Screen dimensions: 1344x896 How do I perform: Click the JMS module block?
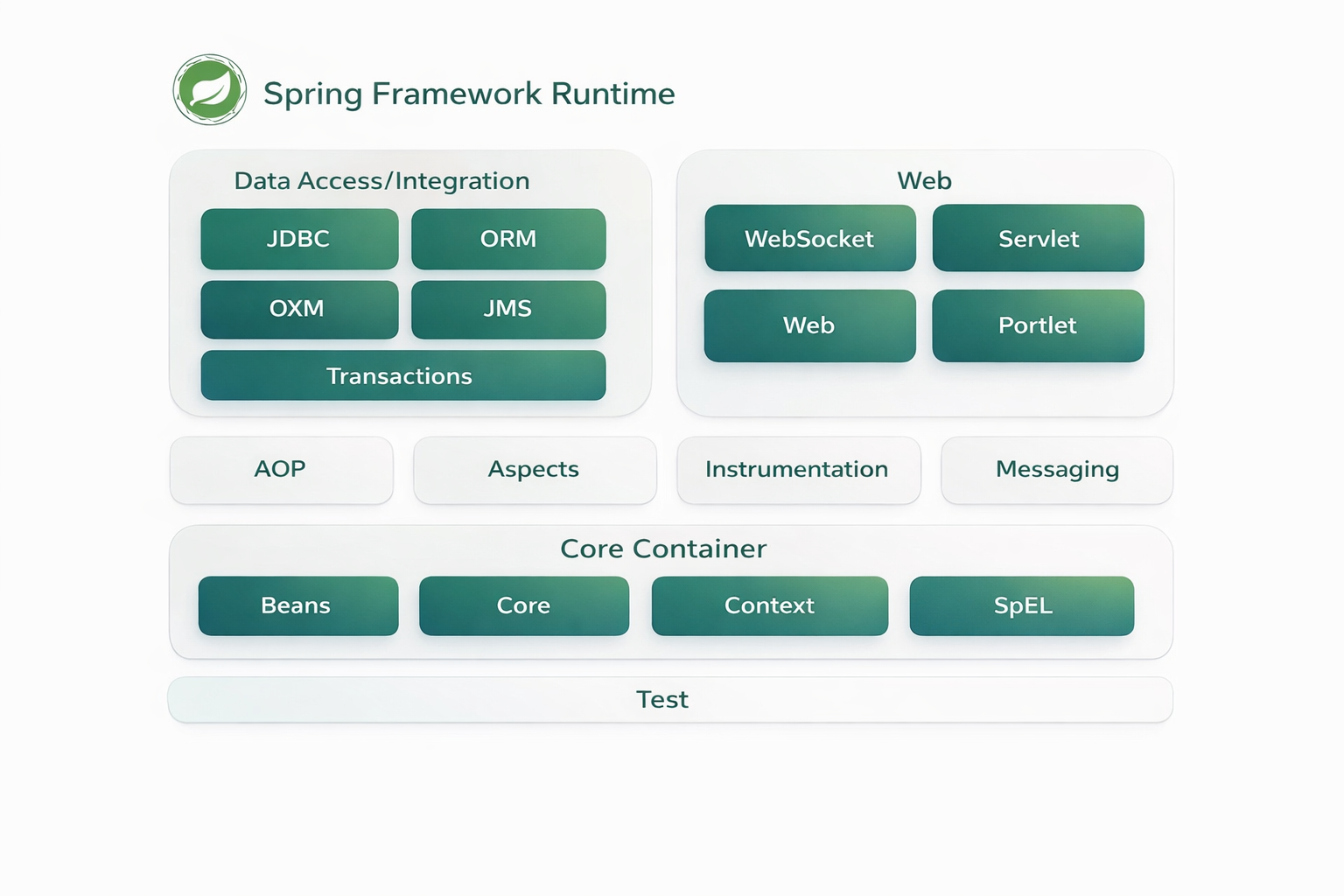(508, 309)
